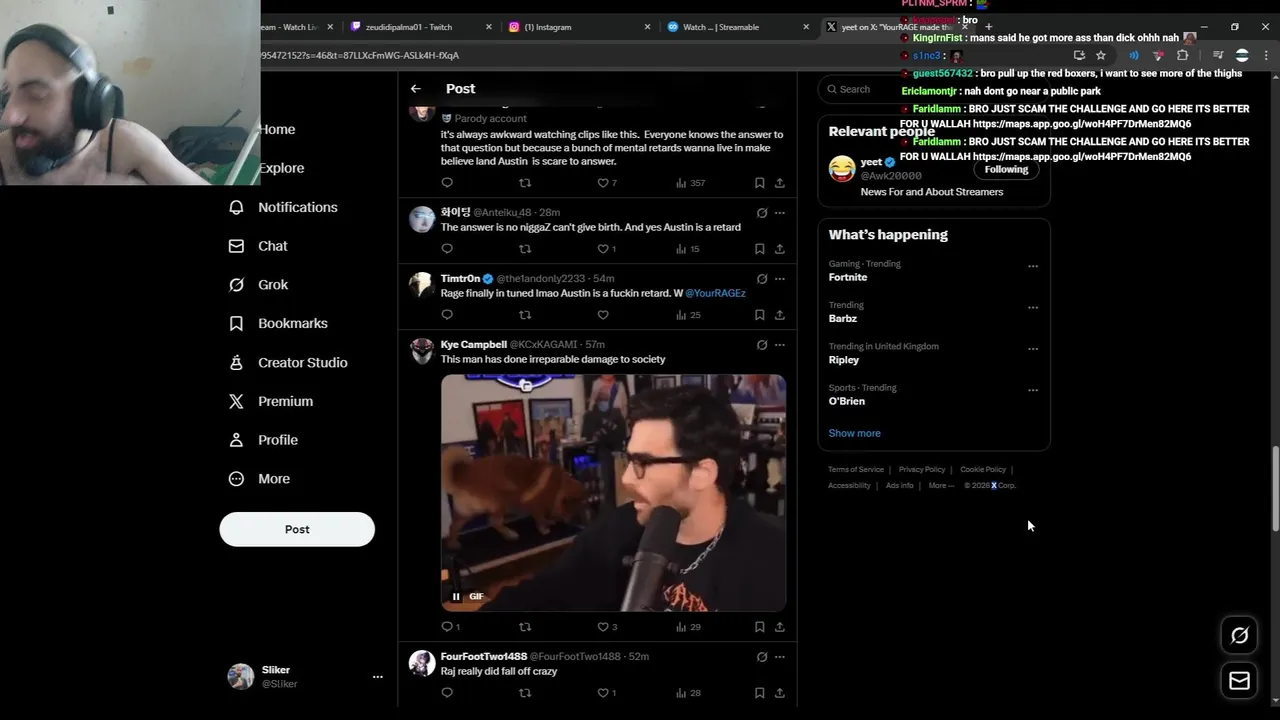Open the floating messages envelope button
The image size is (1280, 720).
coord(1239,681)
